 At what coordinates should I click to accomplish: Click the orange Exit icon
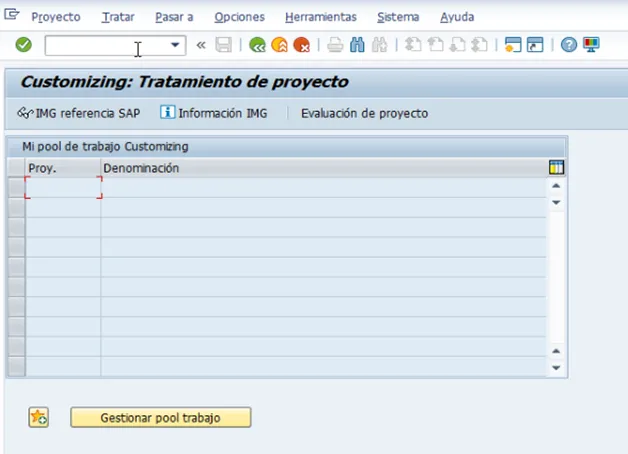pos(280,44)
